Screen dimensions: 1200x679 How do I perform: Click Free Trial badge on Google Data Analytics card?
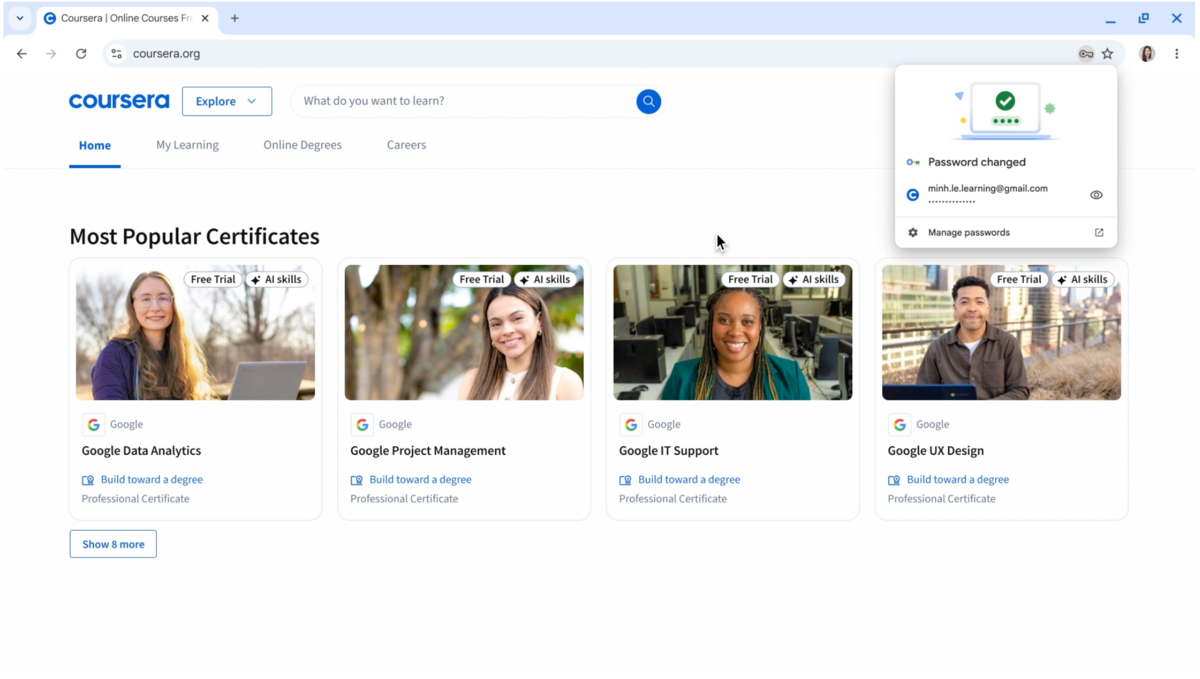click(213, 280)
